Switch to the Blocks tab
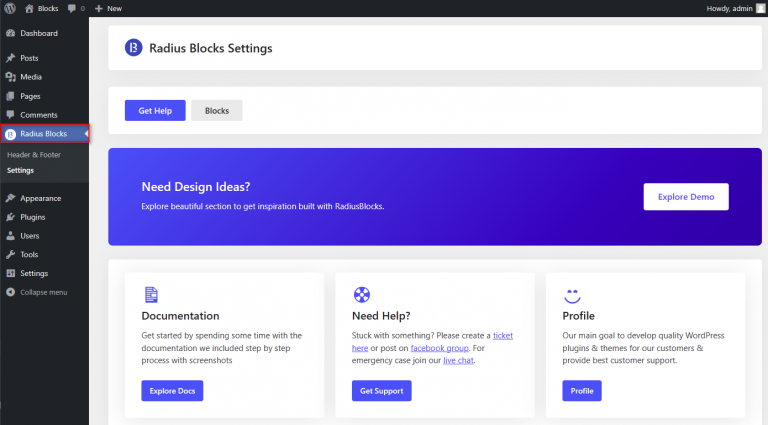 click(217, 111)
